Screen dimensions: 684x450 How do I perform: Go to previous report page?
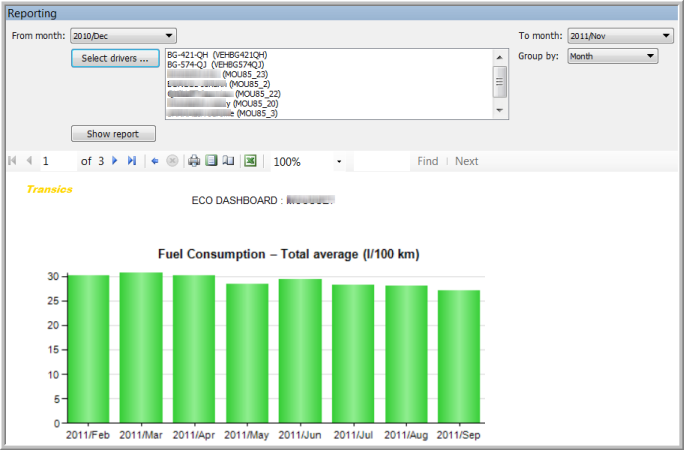coord(29,161)
